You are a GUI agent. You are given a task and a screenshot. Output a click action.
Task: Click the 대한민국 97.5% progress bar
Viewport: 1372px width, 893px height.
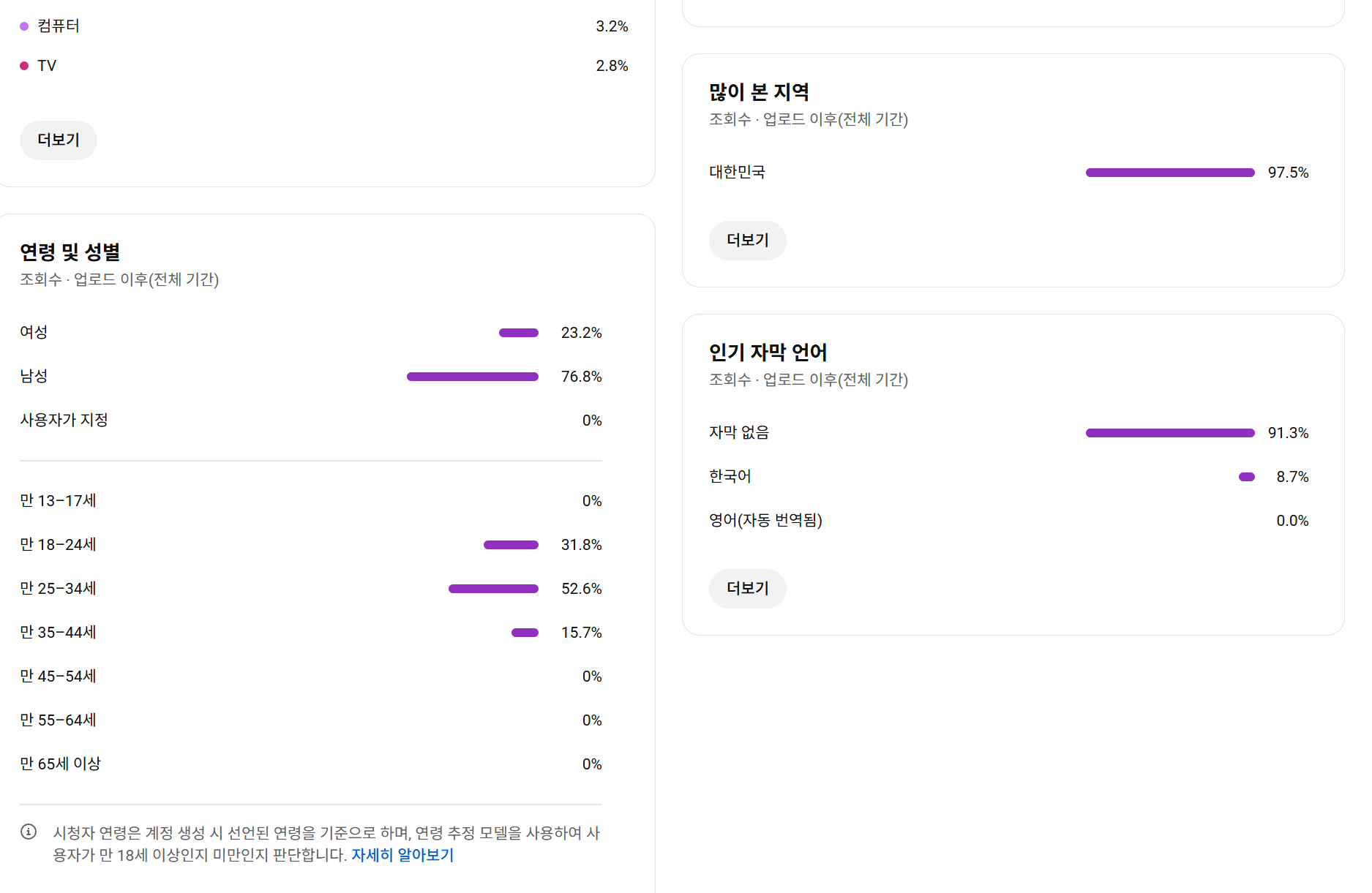point(1170,173)
